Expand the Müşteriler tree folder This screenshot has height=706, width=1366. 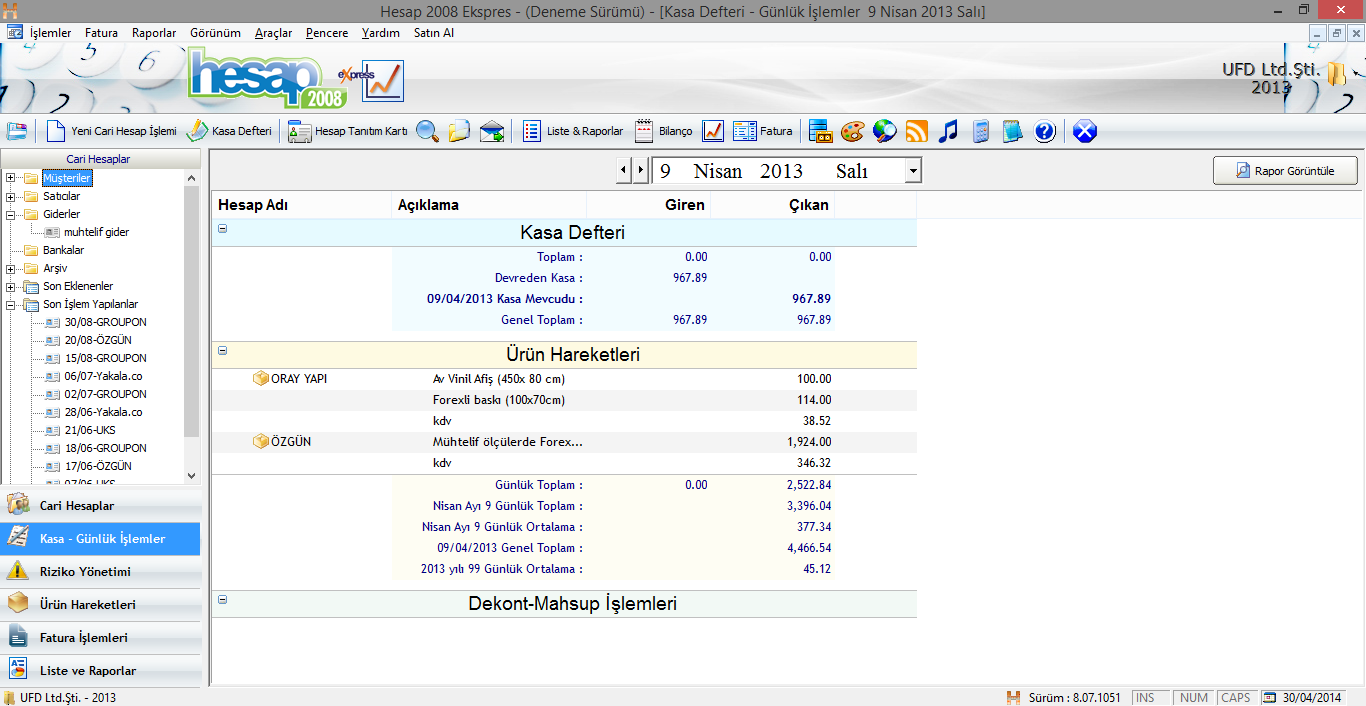tap(11, 178)
